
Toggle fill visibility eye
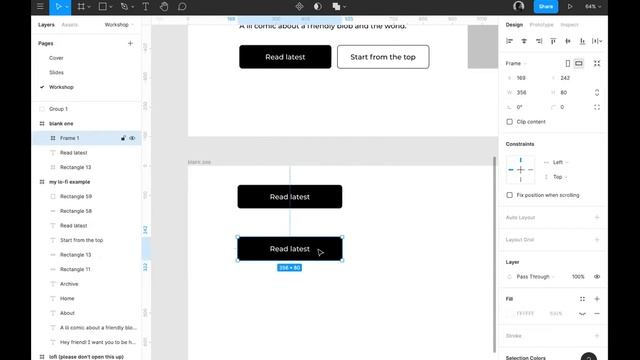582,313
